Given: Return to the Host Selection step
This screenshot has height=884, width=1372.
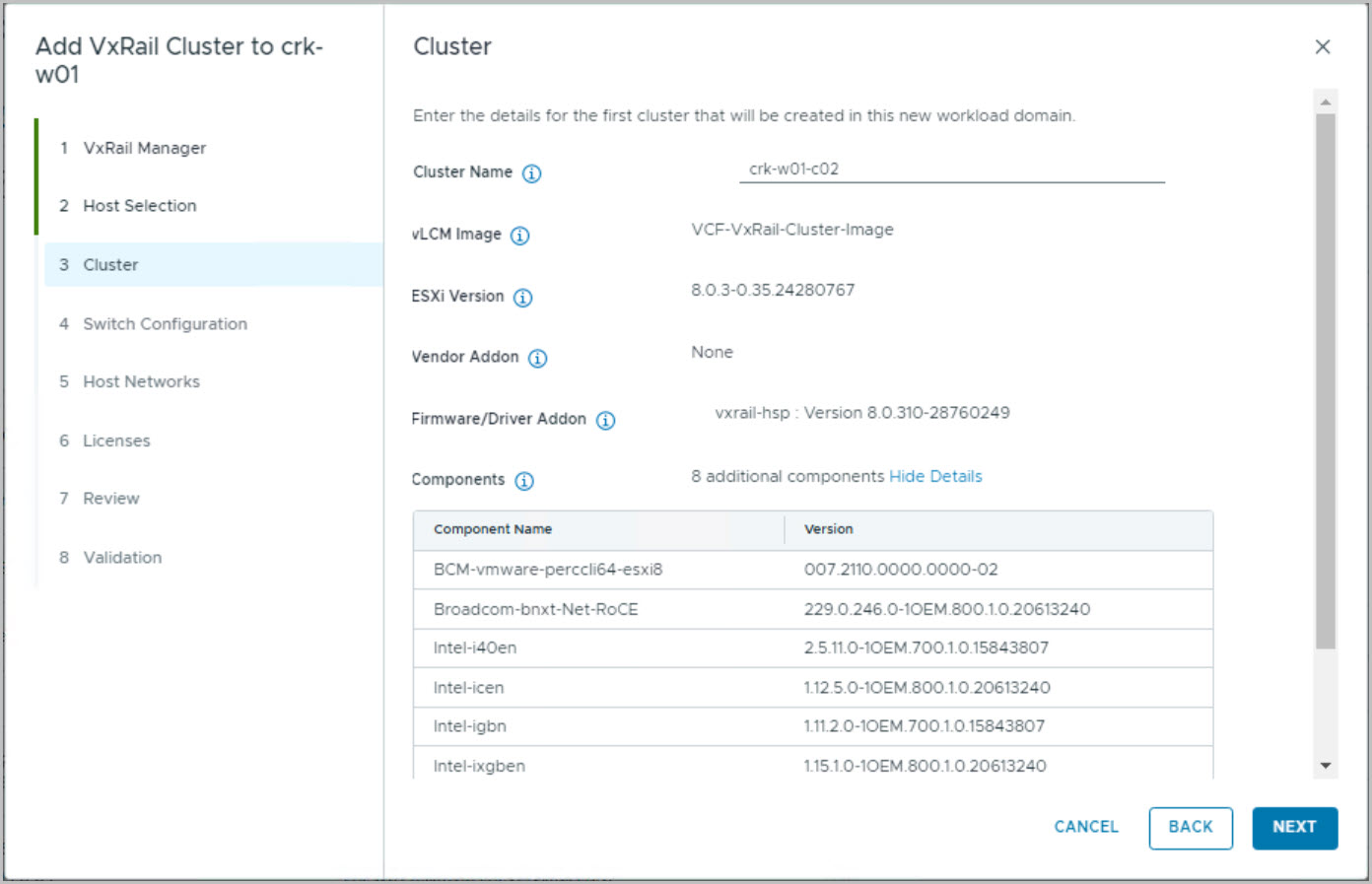Looking at the screenshot, I should coord(139,206).
